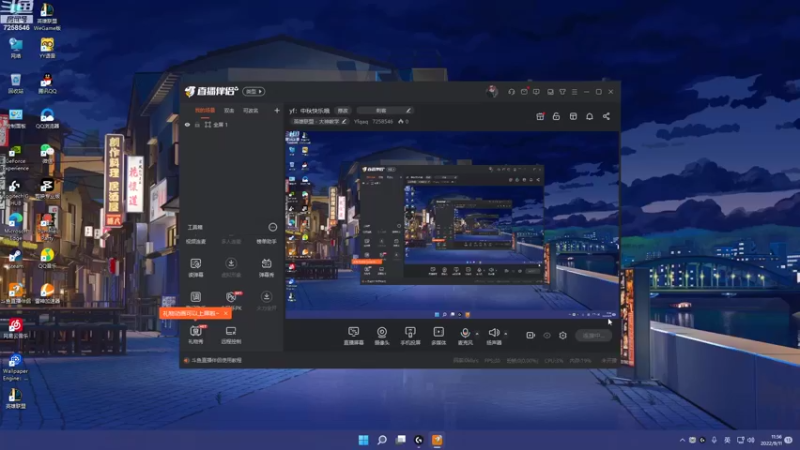The height and width of the screenshot is (450, 800).
Task: Add a phone screen cast source
Action: coord(410,336)
